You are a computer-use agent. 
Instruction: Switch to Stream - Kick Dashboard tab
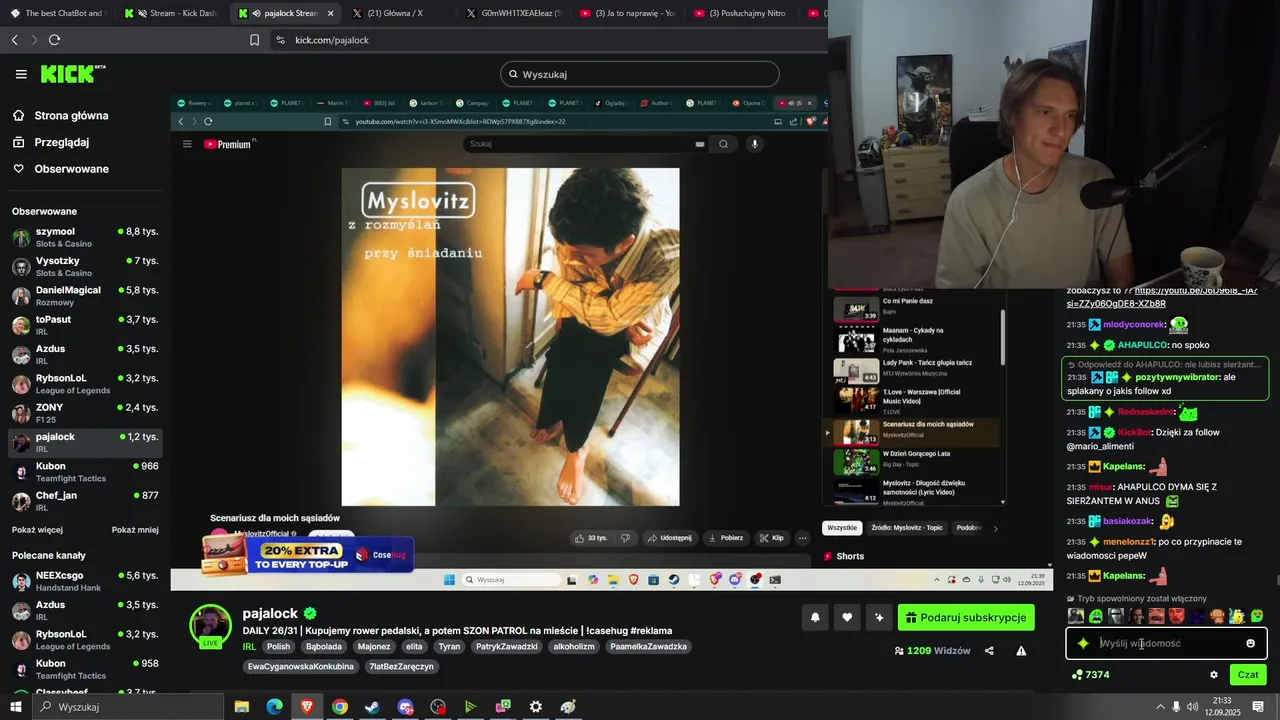(x=172, y=13)
